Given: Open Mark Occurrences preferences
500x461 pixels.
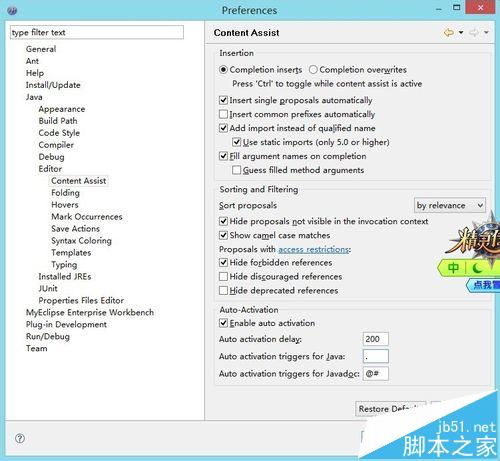Looking at the screenshot, I should tap(87, 217).
